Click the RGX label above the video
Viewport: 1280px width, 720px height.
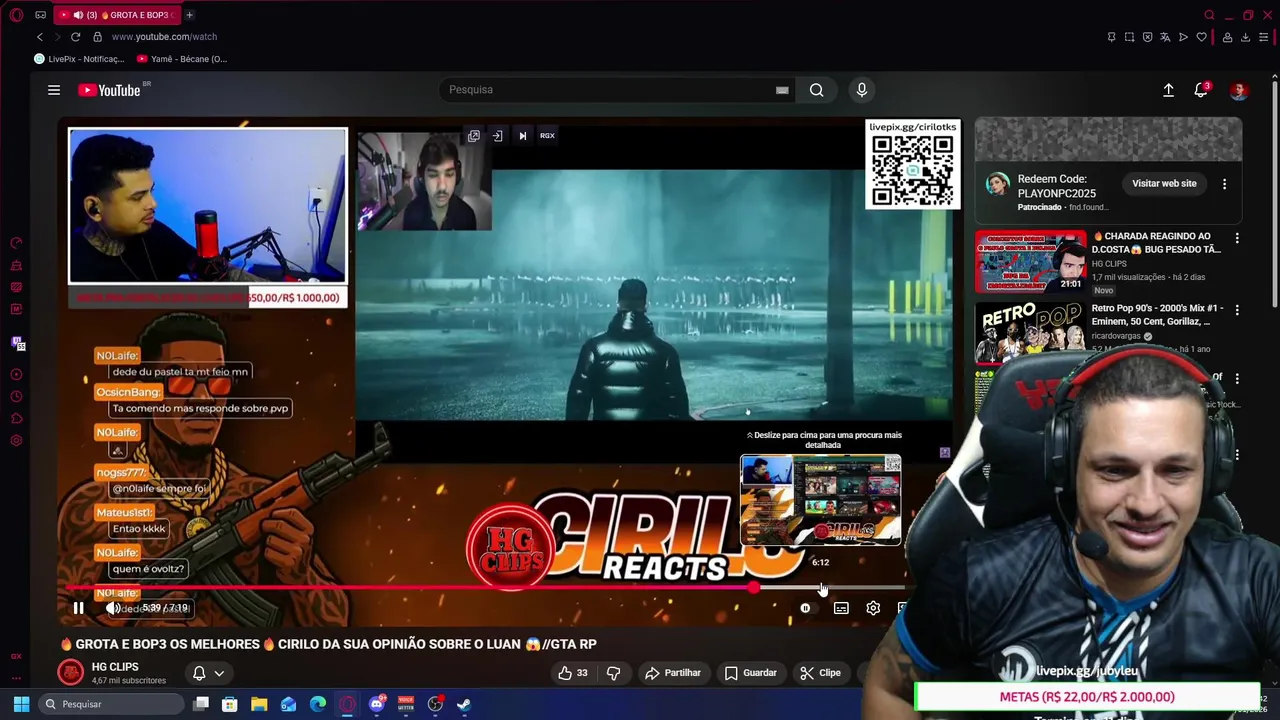click(547, 136)
